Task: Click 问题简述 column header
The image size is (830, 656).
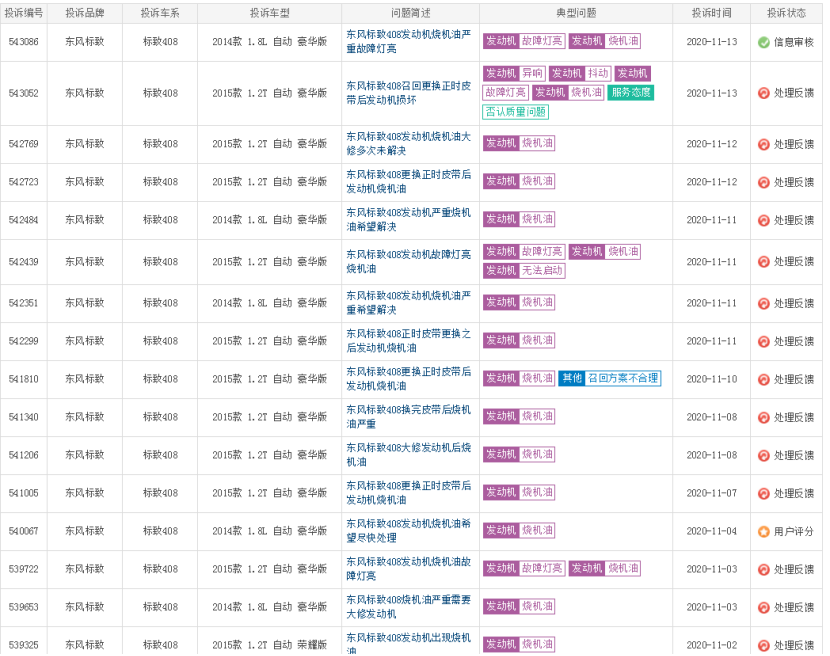Action: [x=411, y=13]
